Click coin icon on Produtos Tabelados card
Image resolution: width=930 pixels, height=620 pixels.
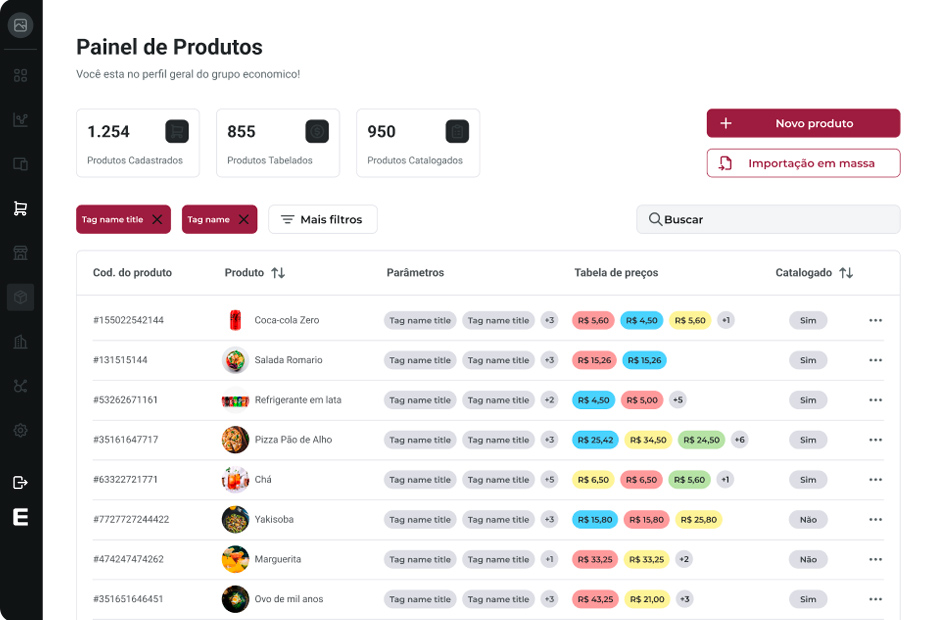[317, 131]
